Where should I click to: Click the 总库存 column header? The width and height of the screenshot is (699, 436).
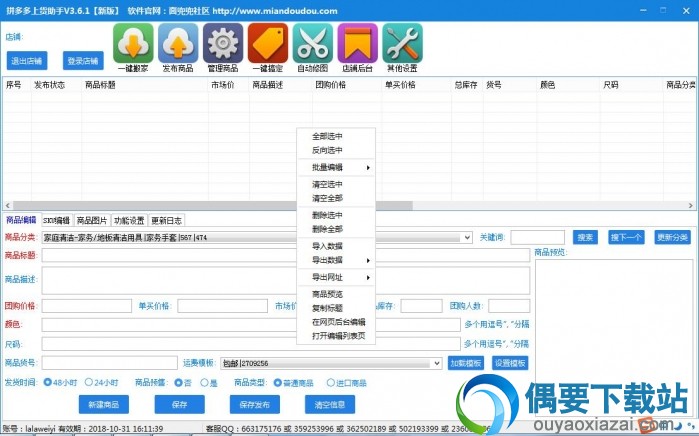(467, 85)
